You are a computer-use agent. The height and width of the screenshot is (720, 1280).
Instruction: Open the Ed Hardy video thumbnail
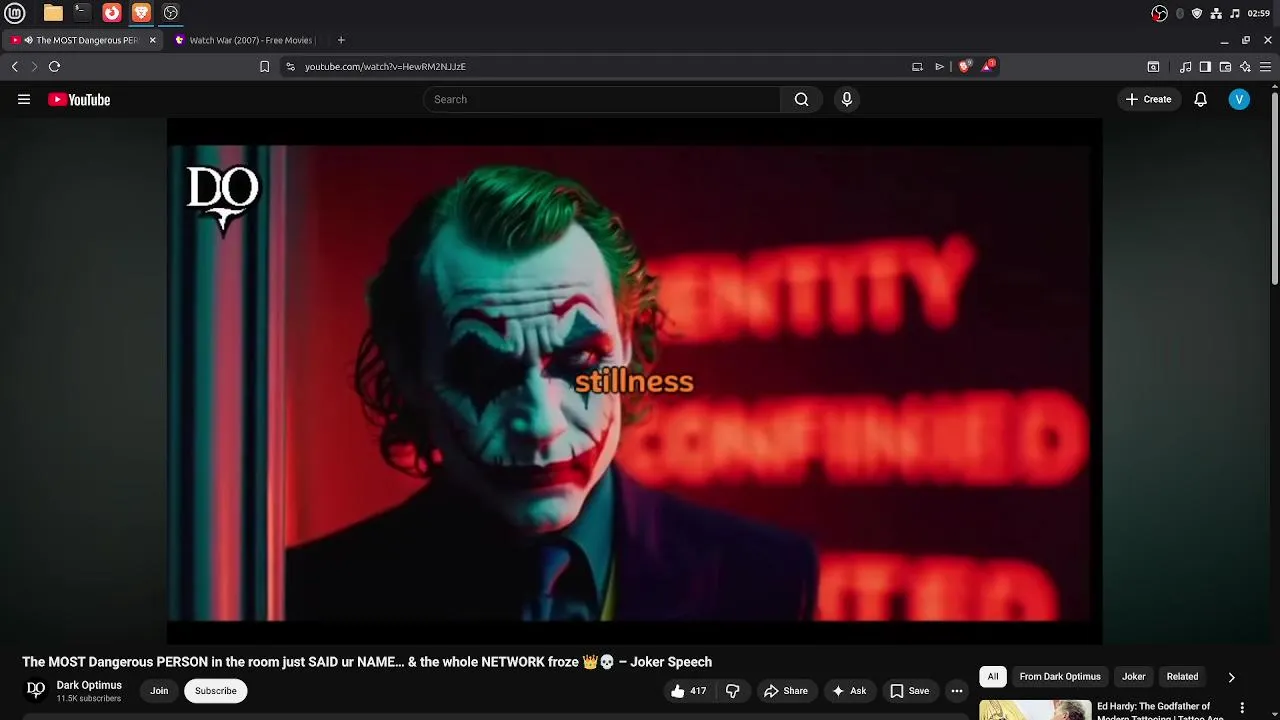coord(1035,710)
